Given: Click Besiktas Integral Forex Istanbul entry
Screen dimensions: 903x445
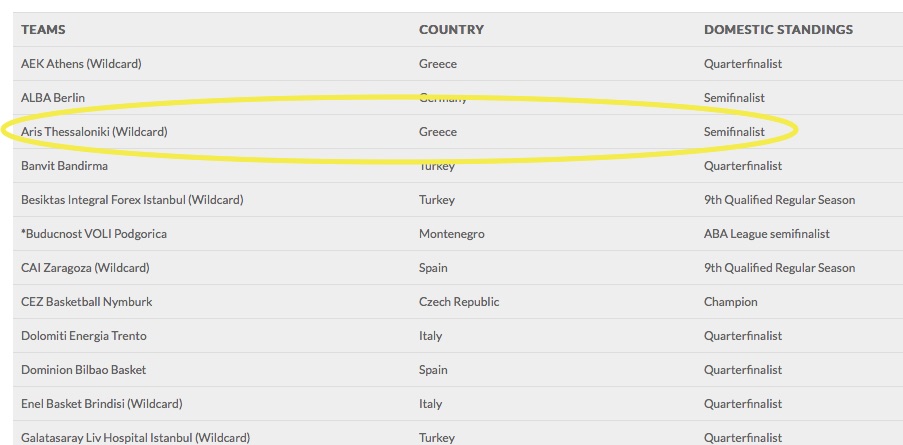Looking at the screenshot, I should [132, 200].
